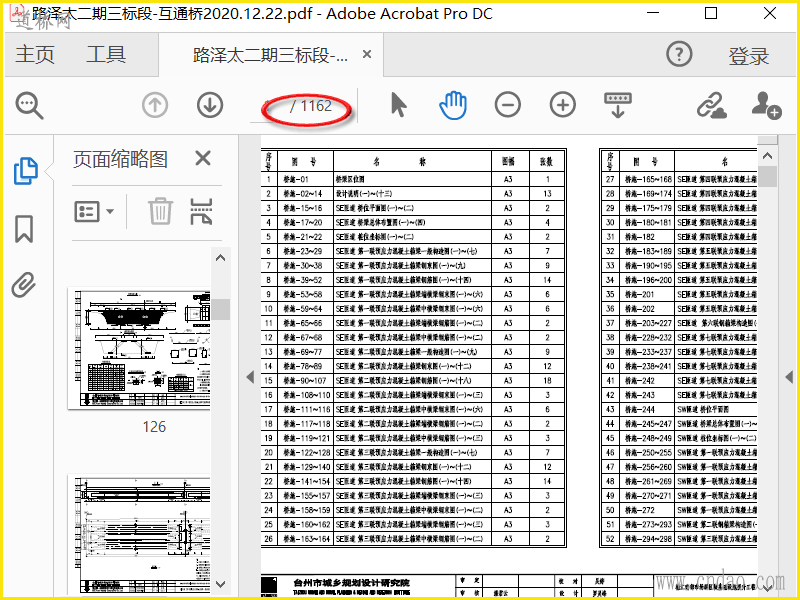Open thumbnail options dropdown menu
Viewport: 800px width, 600px height.
tap(94, 211)
